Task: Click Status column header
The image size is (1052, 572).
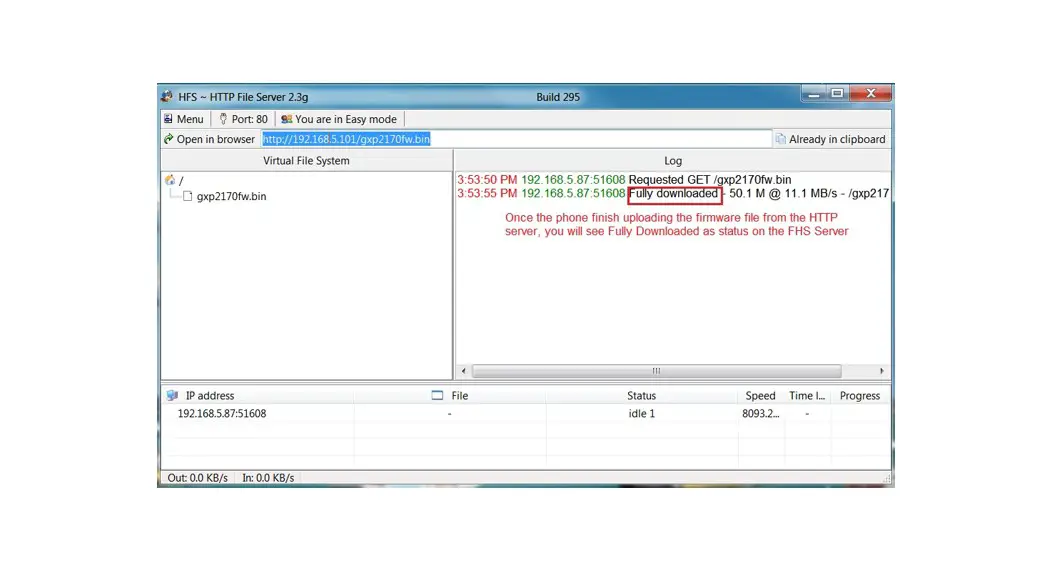Action: click(x=641, y=396)
